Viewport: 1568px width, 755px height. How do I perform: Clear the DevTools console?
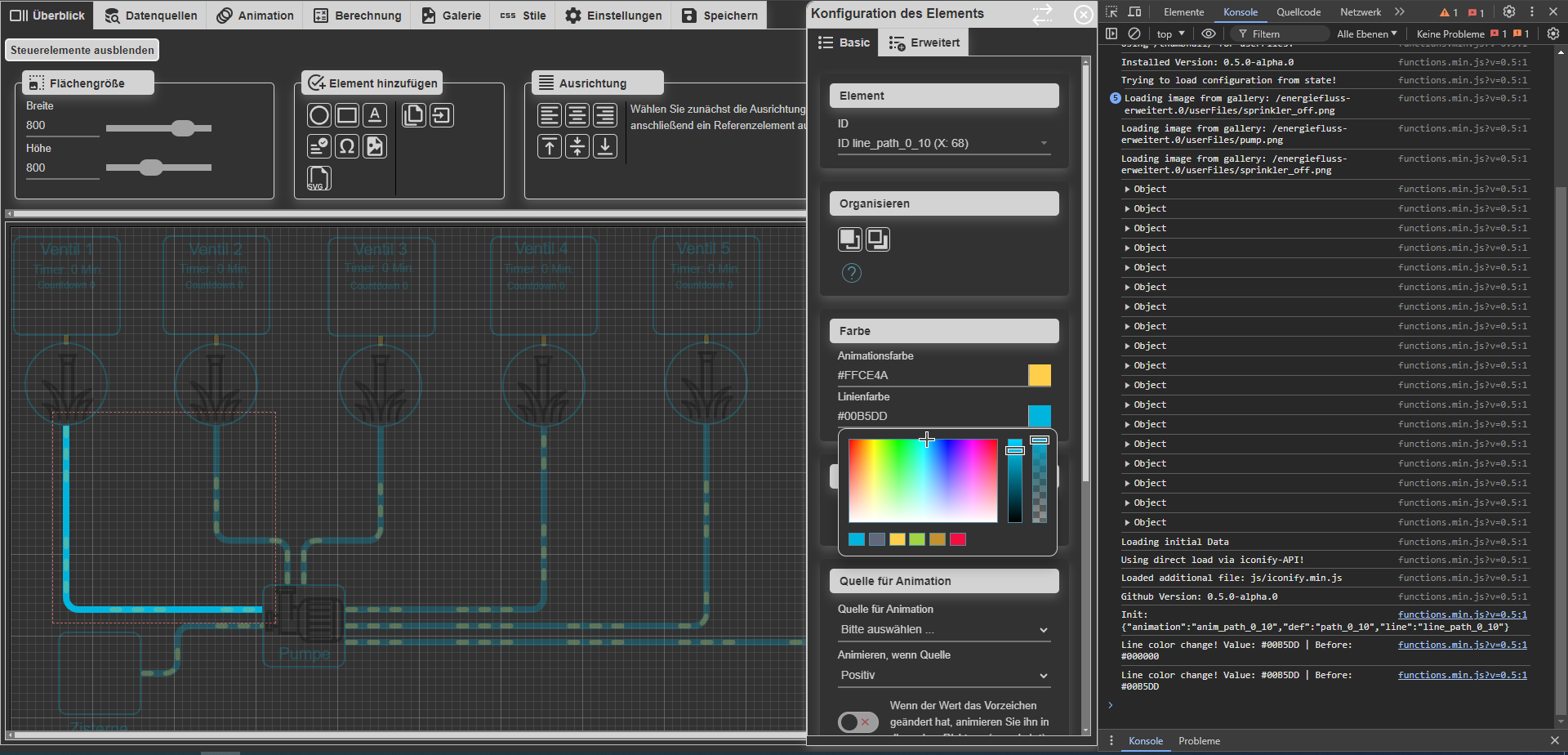click(1134, 34)
